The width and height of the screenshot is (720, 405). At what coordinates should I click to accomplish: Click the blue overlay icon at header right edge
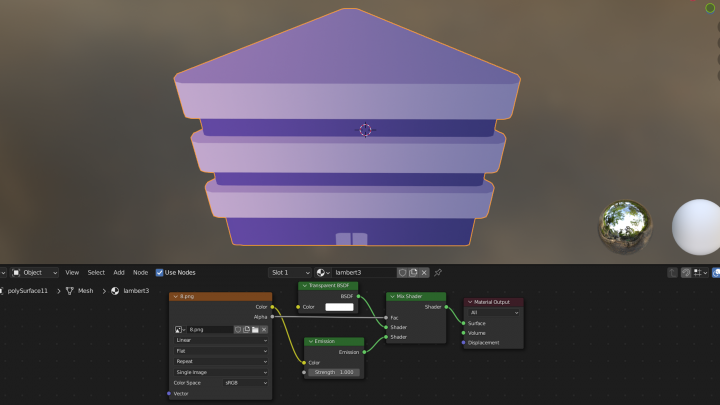coord(716,273)
